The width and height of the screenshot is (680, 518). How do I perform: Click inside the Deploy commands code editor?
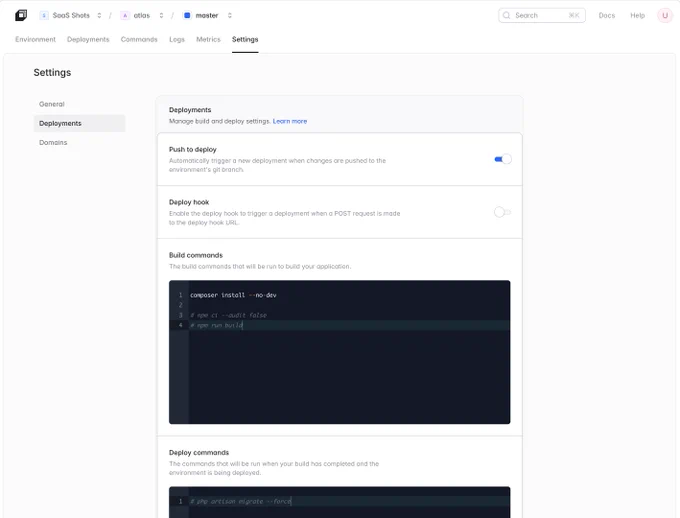(340, 502)
